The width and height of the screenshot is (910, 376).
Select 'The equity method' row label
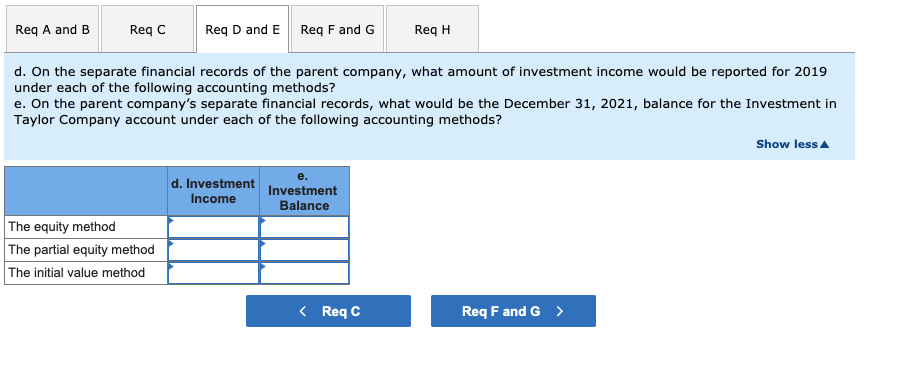click(x=62, y=227)
